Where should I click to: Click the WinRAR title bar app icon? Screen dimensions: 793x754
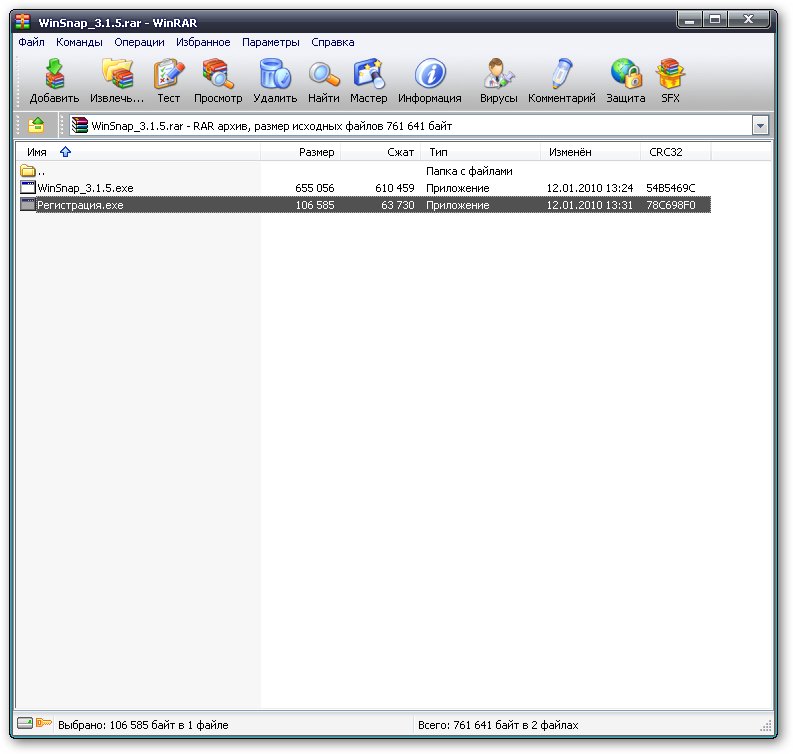pos(22,22)
